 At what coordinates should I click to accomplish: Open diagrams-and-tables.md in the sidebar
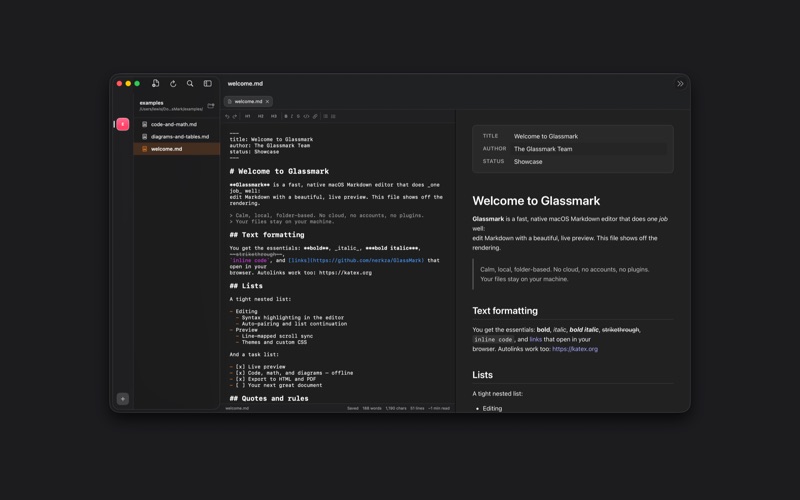(177, 137)
